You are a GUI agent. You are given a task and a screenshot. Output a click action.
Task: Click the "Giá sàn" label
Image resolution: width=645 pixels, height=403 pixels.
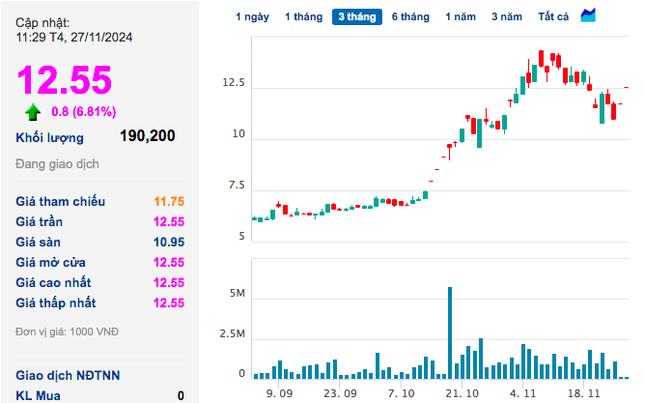38,242
